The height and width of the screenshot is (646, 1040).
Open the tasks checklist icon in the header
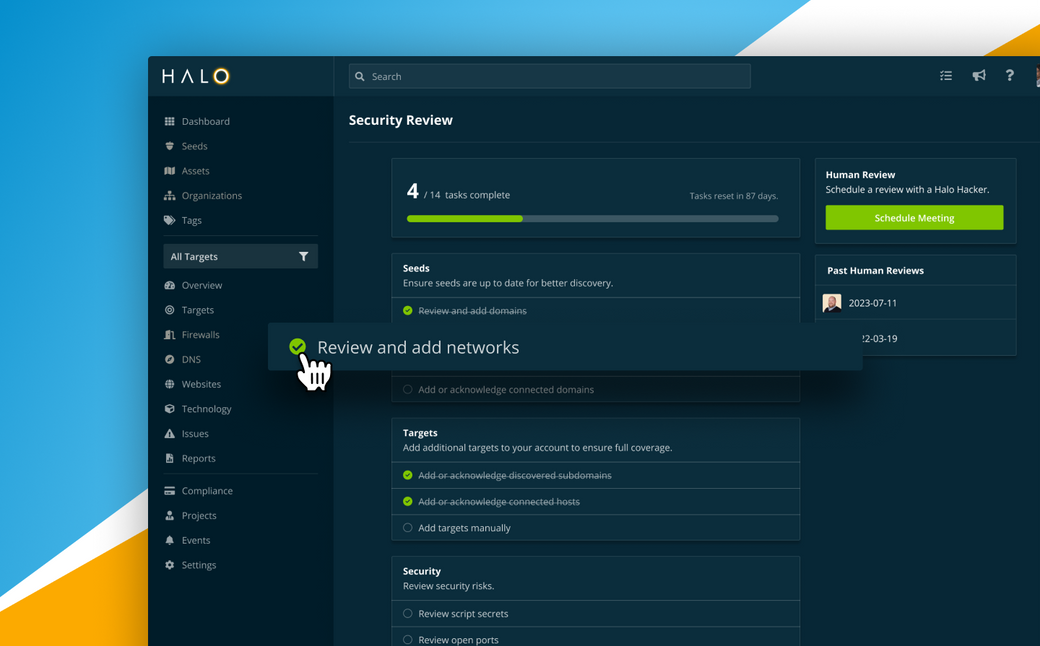tap(946, 75)
